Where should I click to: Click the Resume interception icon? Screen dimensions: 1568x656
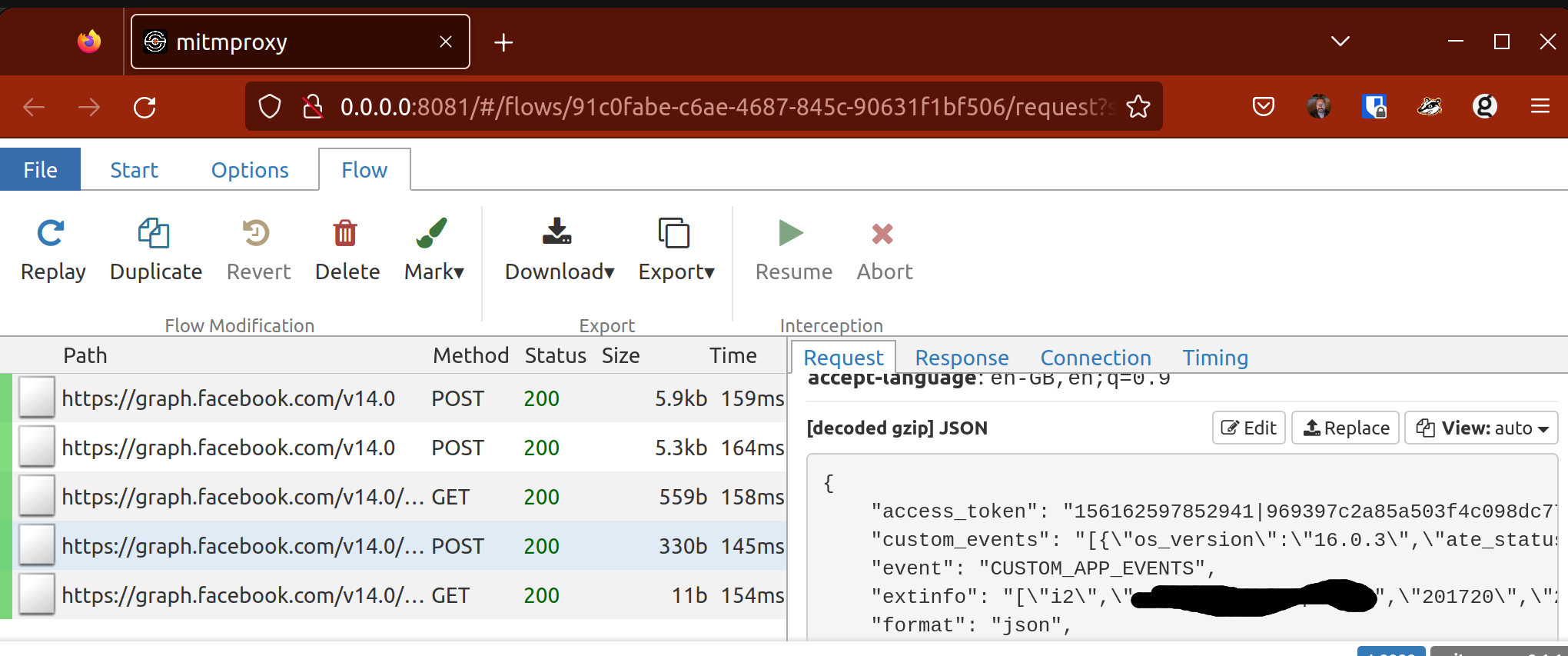[x=791, y=233]
